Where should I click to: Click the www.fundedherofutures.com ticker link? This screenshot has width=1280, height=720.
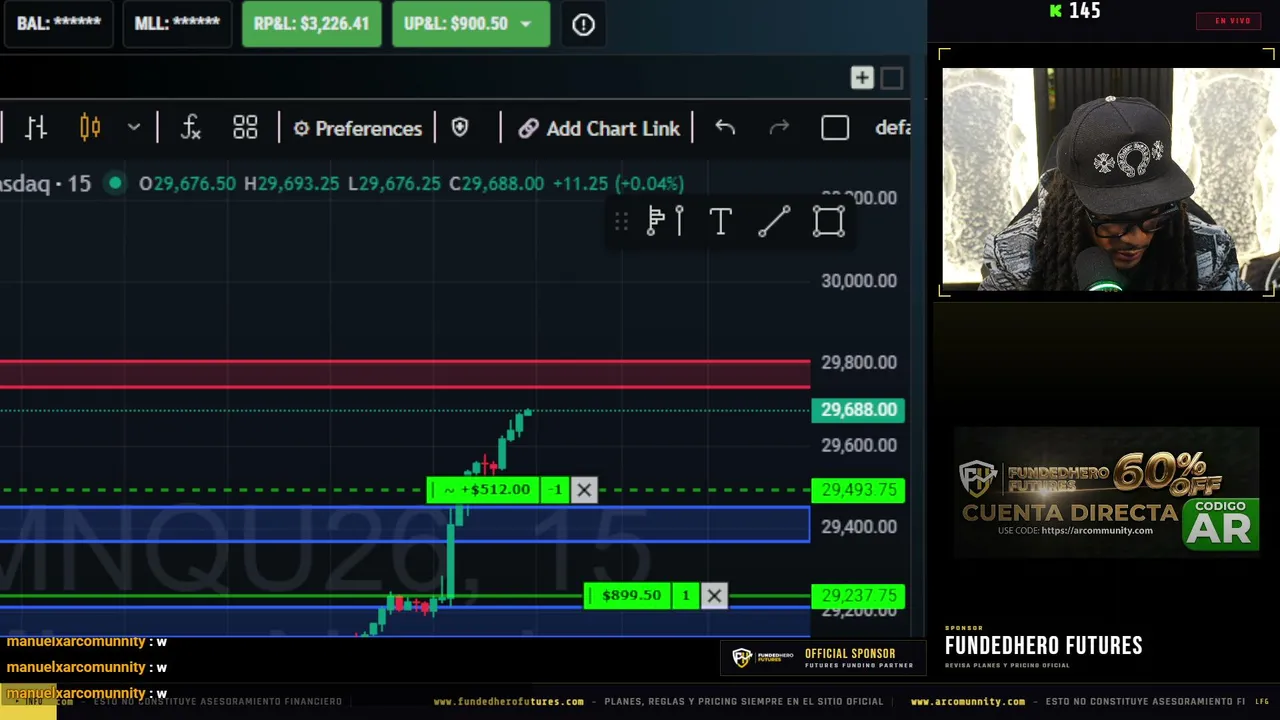pyautogui.click(x=508, y=702)
